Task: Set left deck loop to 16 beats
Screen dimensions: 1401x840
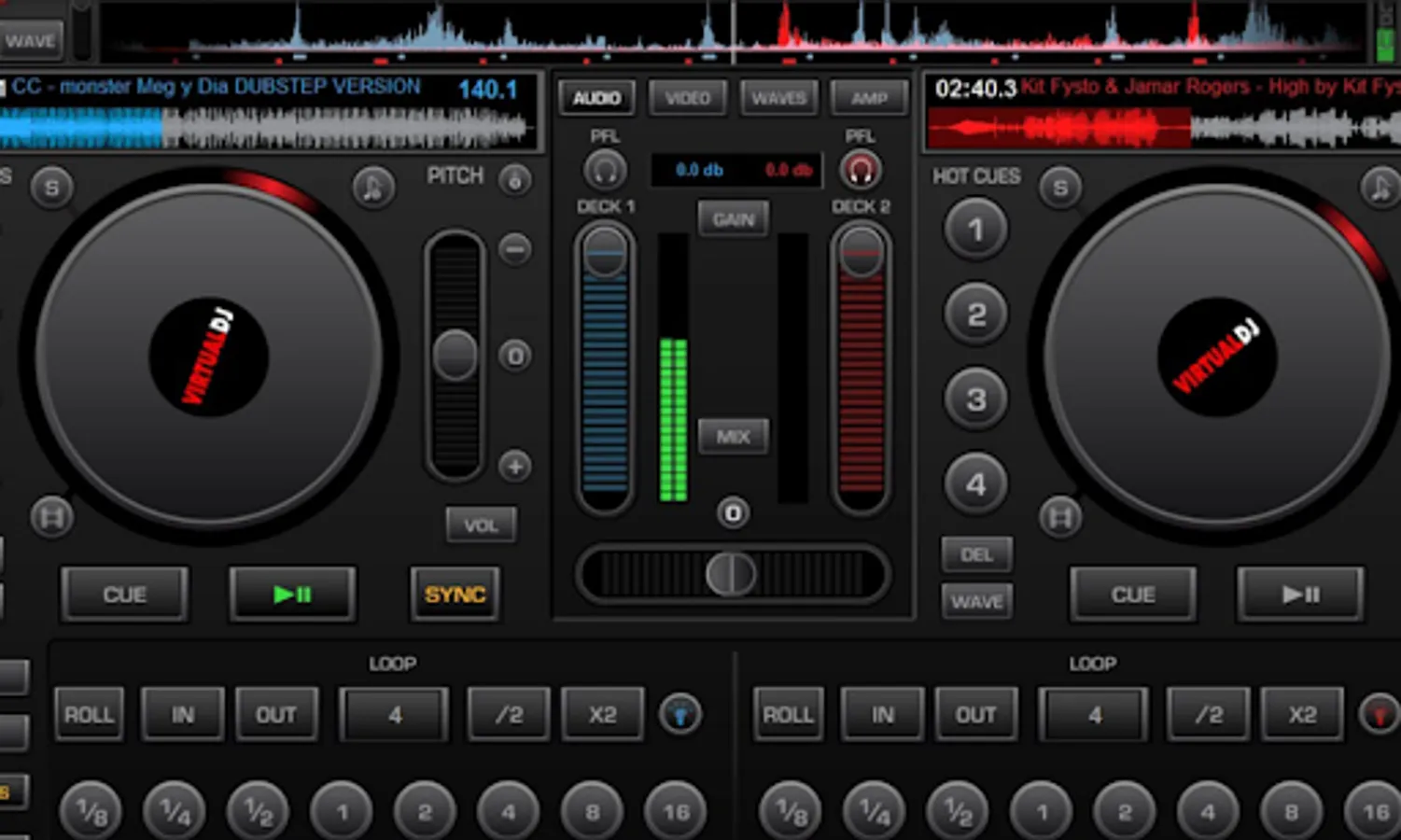Action: pyautogui.click(x=676, y=812)
